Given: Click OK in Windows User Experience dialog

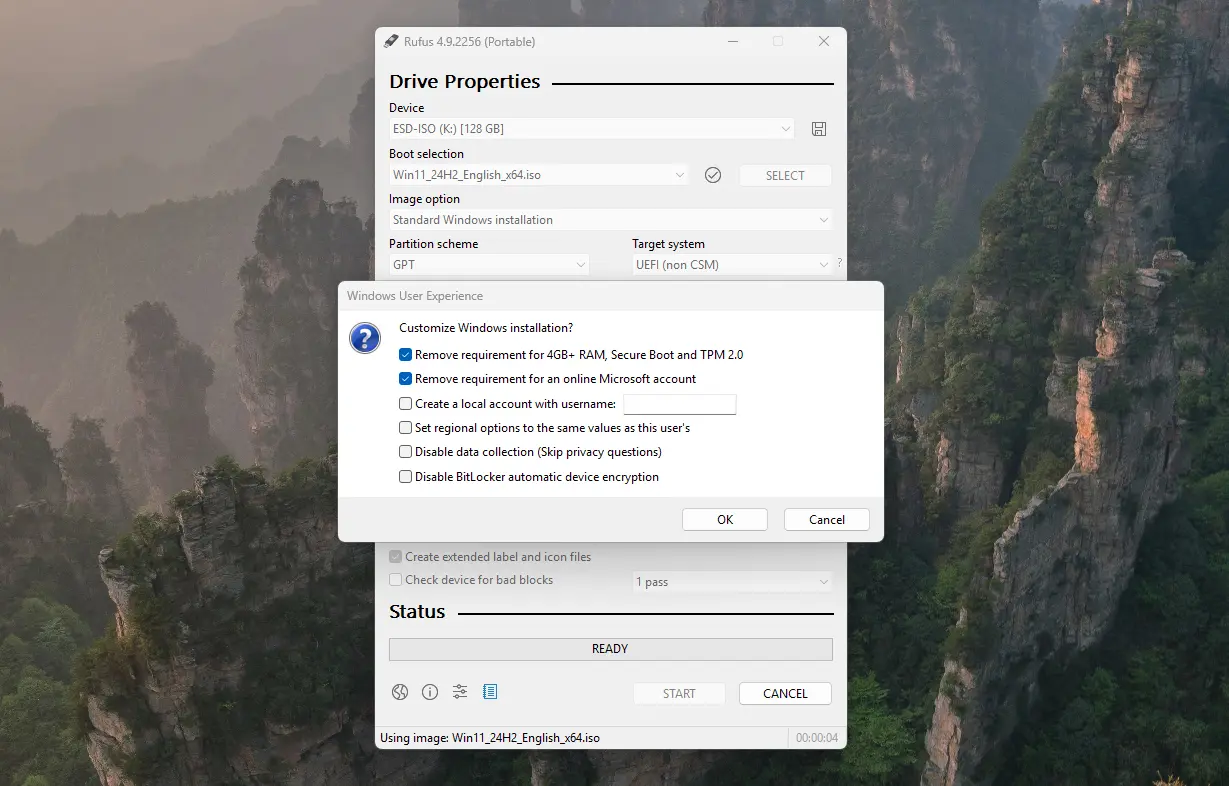Looking at the screenshot, I should point(725,520).
